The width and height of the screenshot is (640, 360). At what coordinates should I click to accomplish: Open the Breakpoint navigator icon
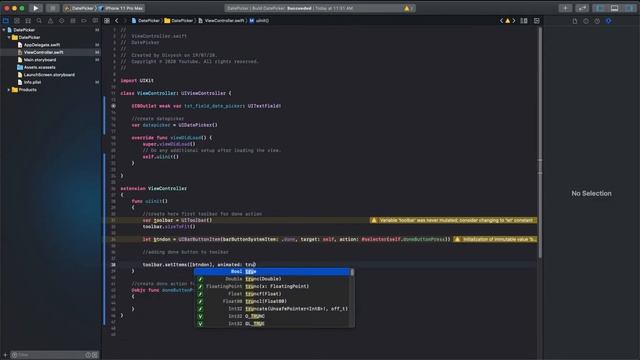click(84, 20)
